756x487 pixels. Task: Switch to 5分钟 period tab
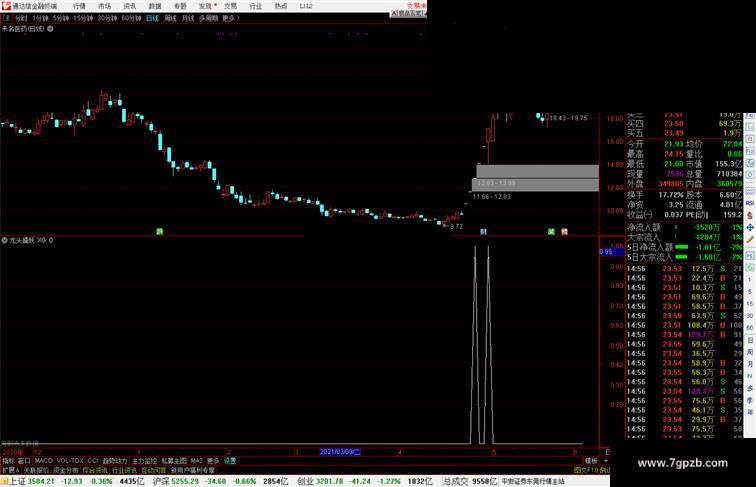61,18
